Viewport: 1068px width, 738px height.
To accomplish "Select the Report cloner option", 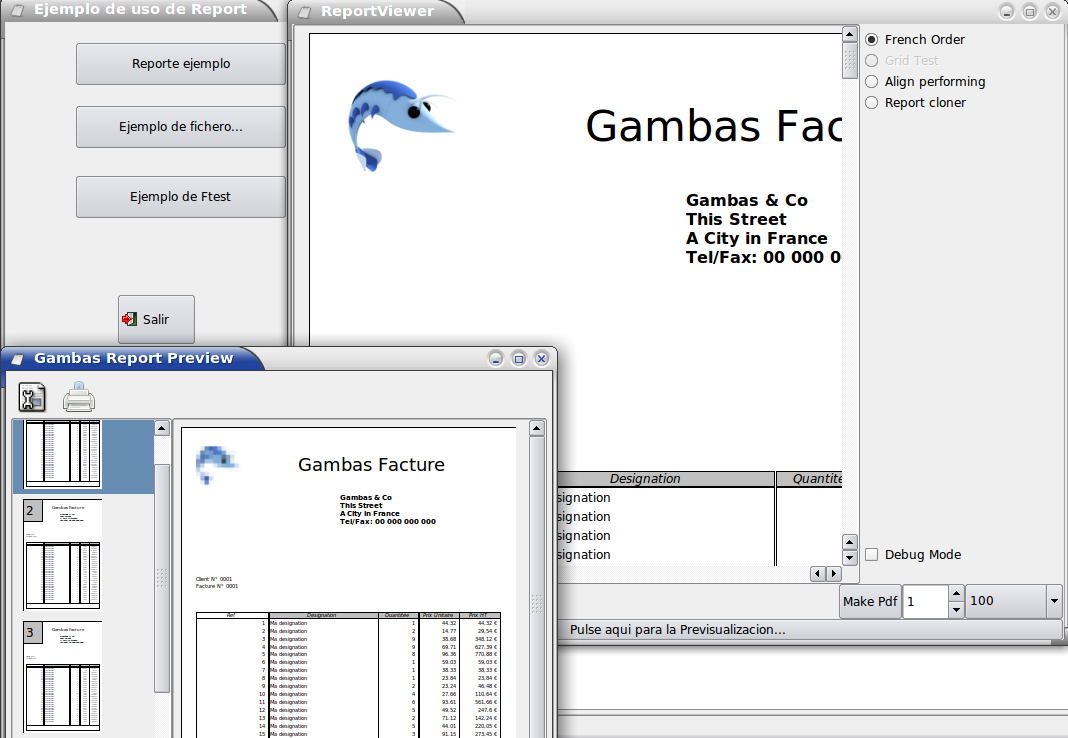I will pyautogui.click(x=871, y=102).
